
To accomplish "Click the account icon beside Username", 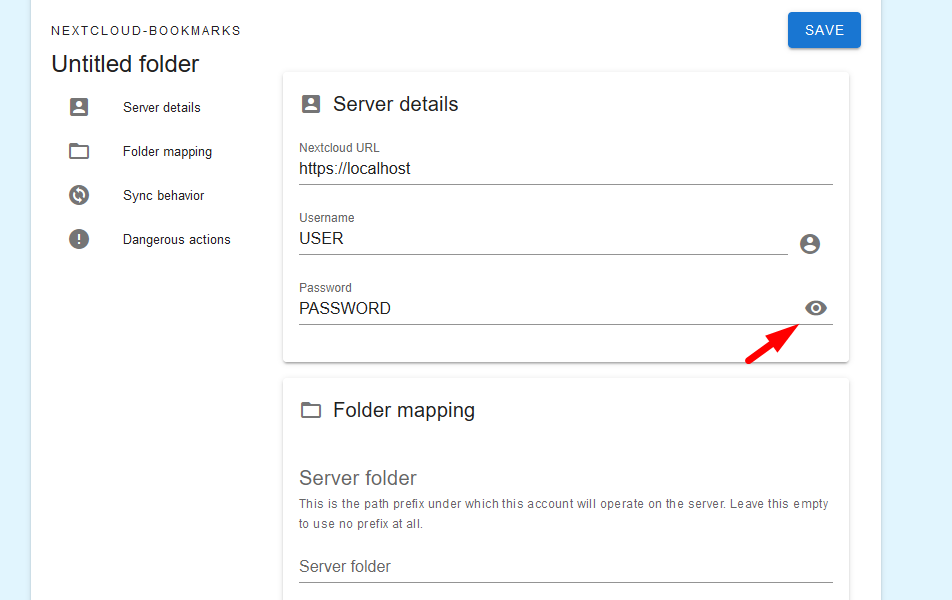I will coord(810,244).
